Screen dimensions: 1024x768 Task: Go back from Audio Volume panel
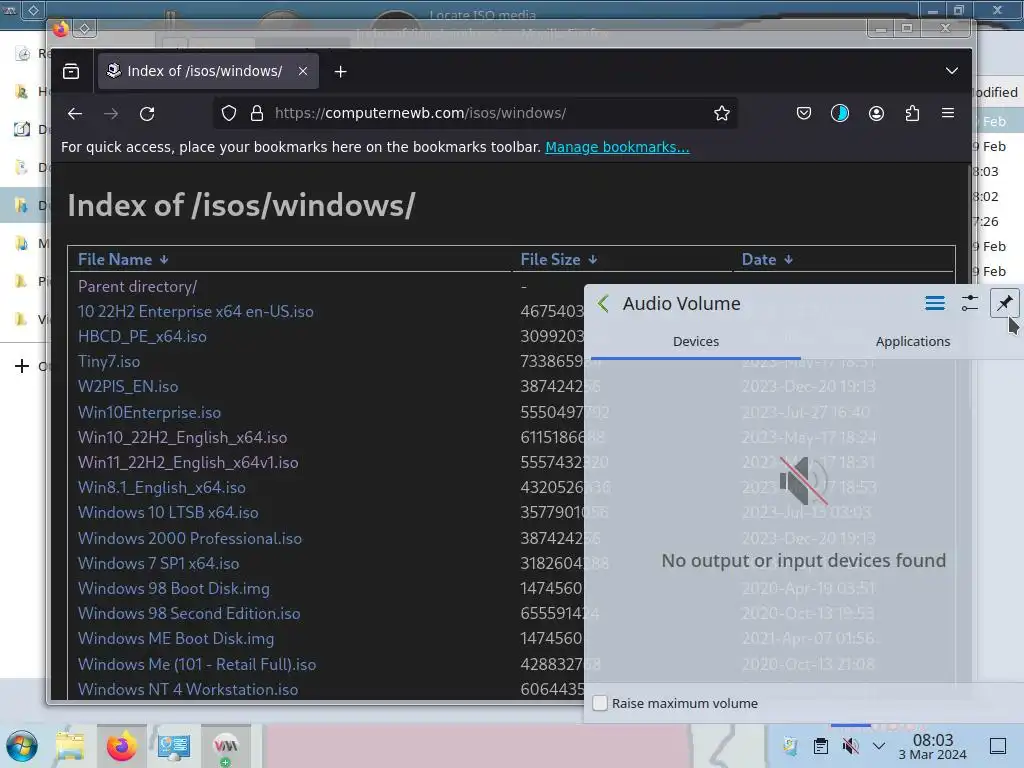coord(603,304)
